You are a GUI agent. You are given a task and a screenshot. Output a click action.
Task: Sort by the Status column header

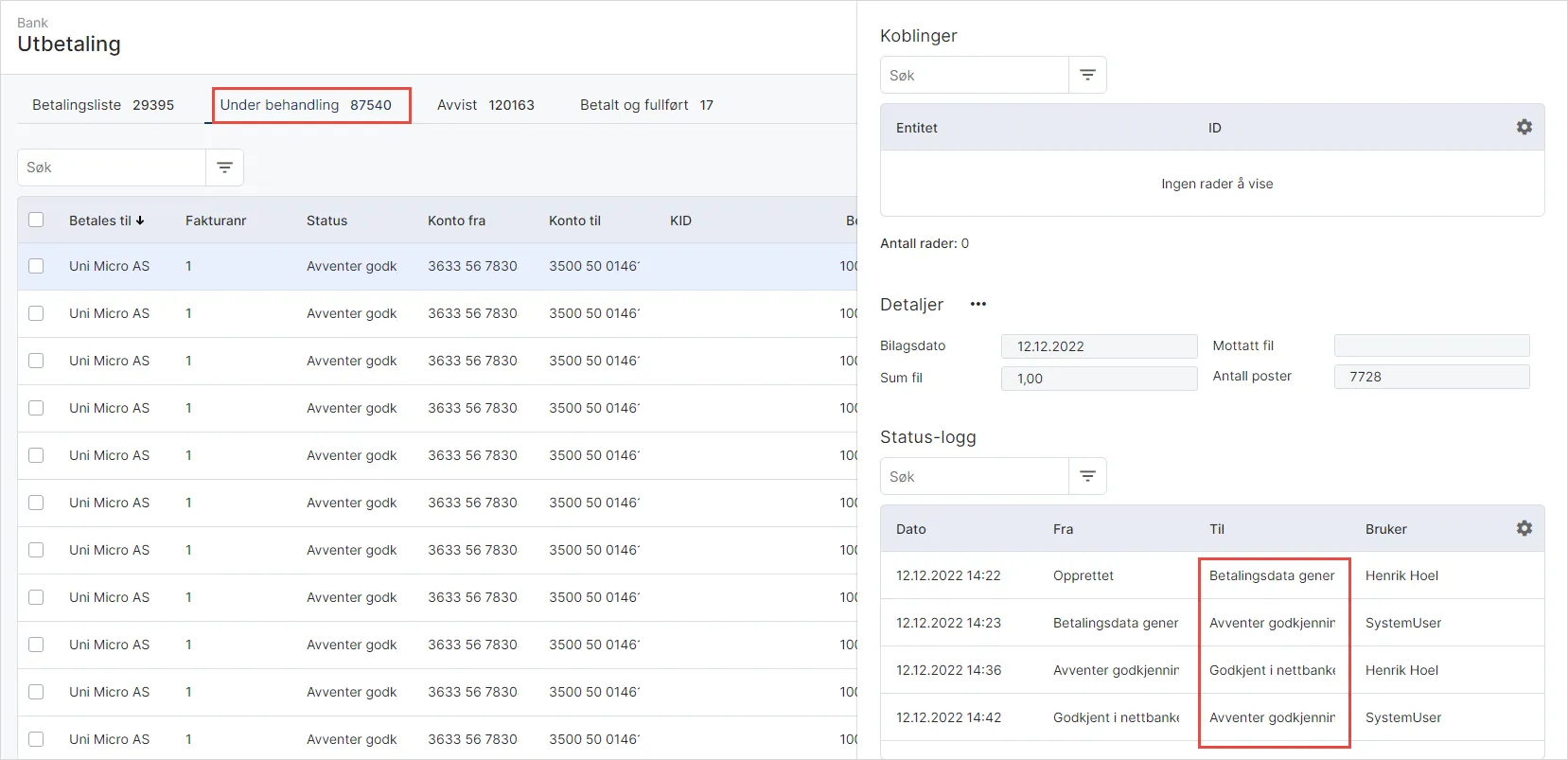pos(326,221)
